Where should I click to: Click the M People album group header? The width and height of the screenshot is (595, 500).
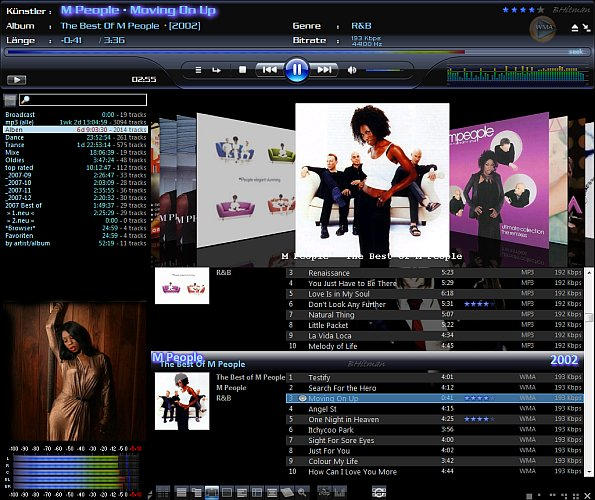coord(367,361)
